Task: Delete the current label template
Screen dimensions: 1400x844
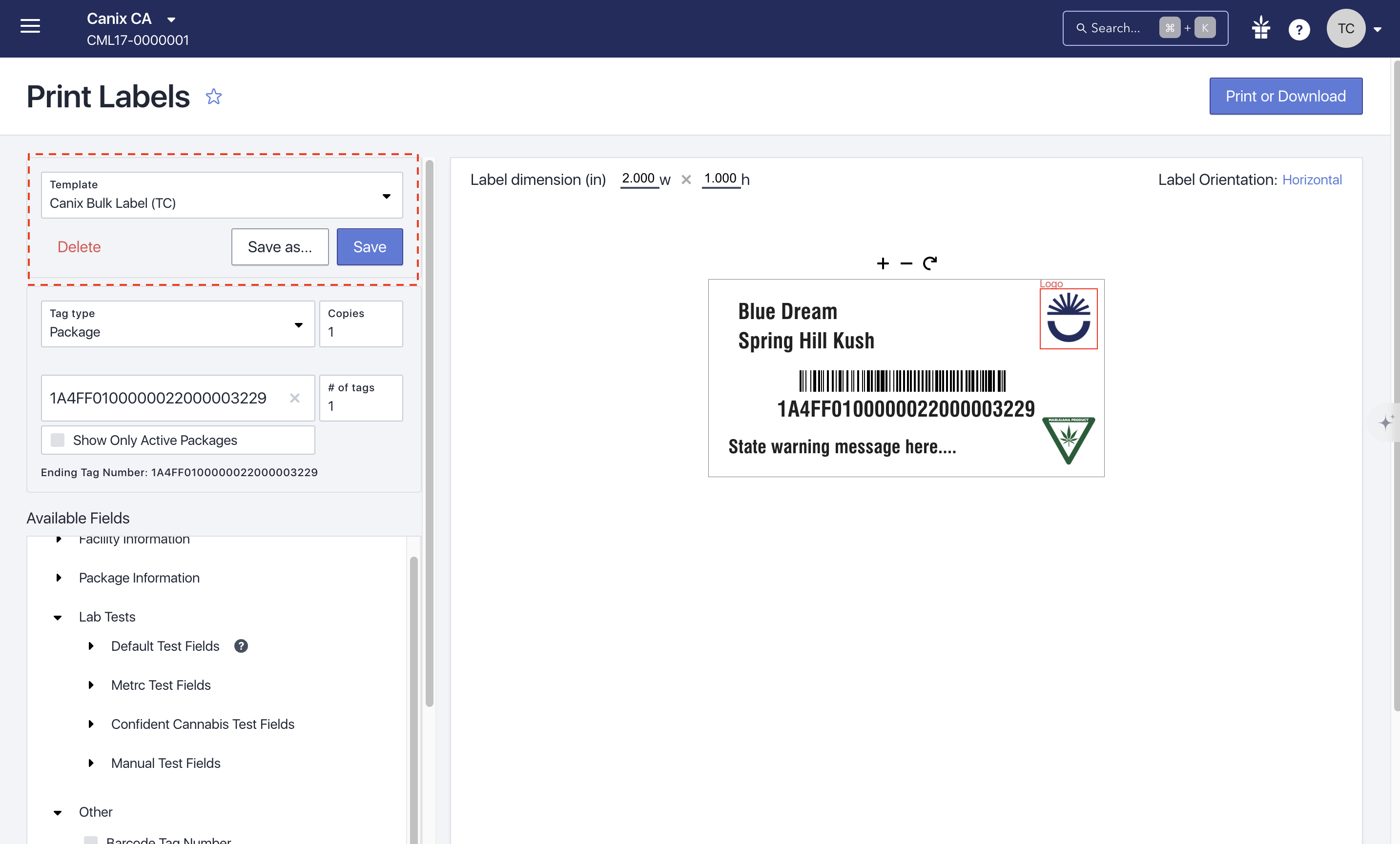Action: (79, 246)
